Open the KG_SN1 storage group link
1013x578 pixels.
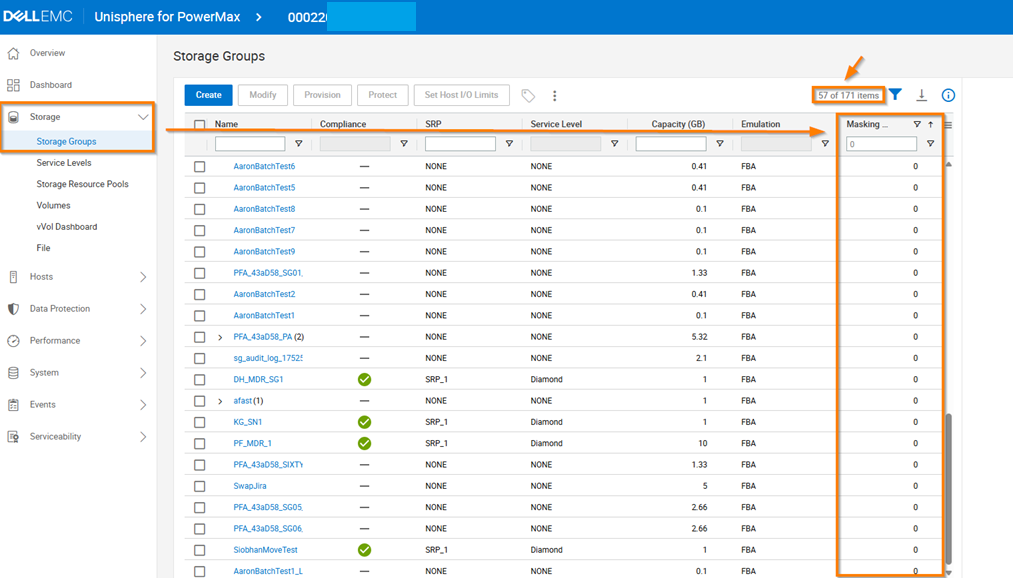(247, 422)
